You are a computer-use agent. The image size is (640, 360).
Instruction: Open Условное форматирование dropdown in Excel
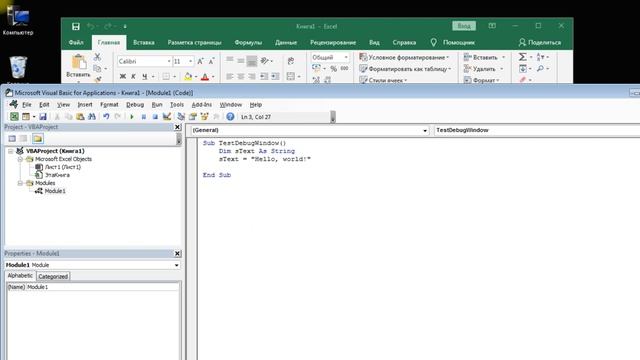tap(404, 58)
